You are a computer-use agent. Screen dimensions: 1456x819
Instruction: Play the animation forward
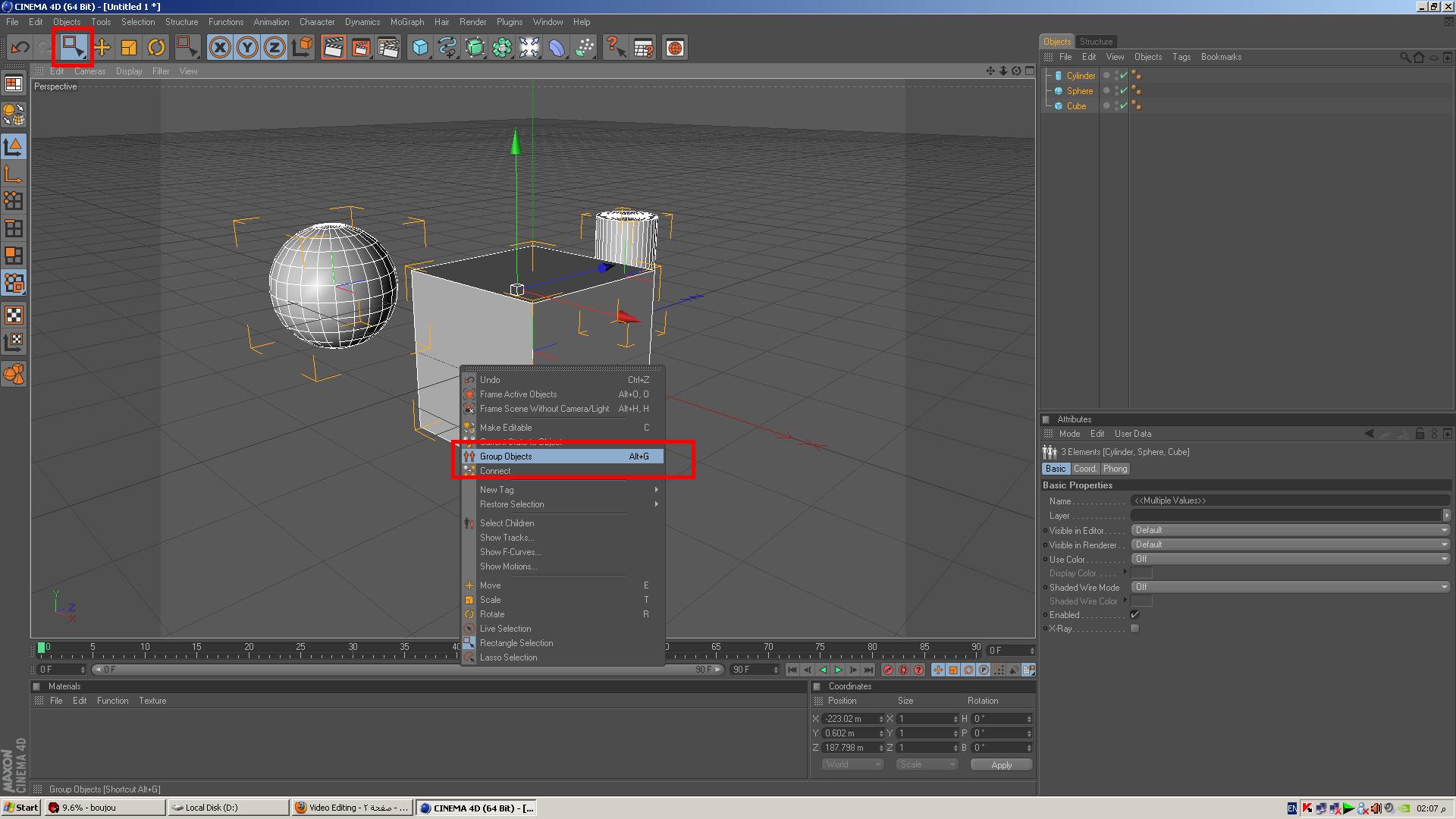pos(838,670)
